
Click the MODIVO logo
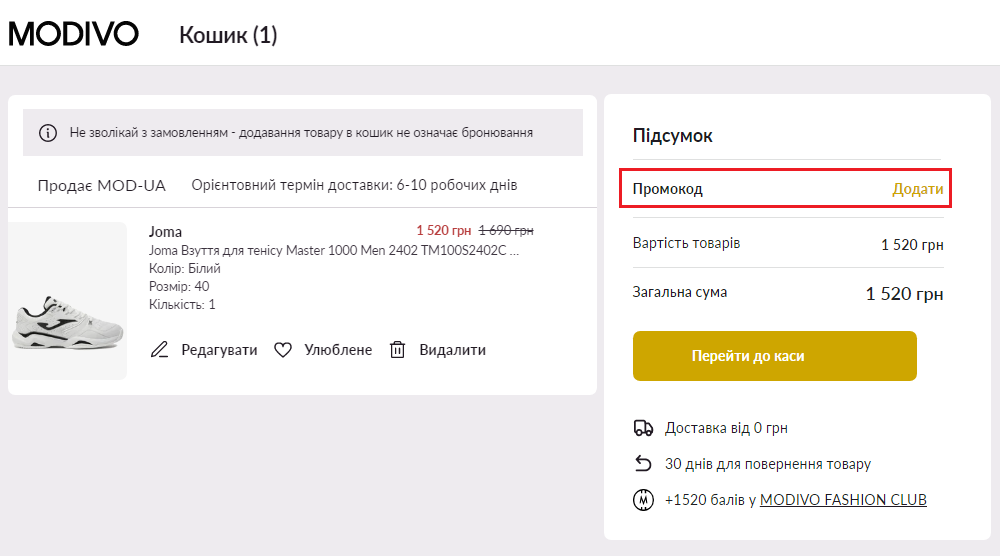tap(73, 34)
